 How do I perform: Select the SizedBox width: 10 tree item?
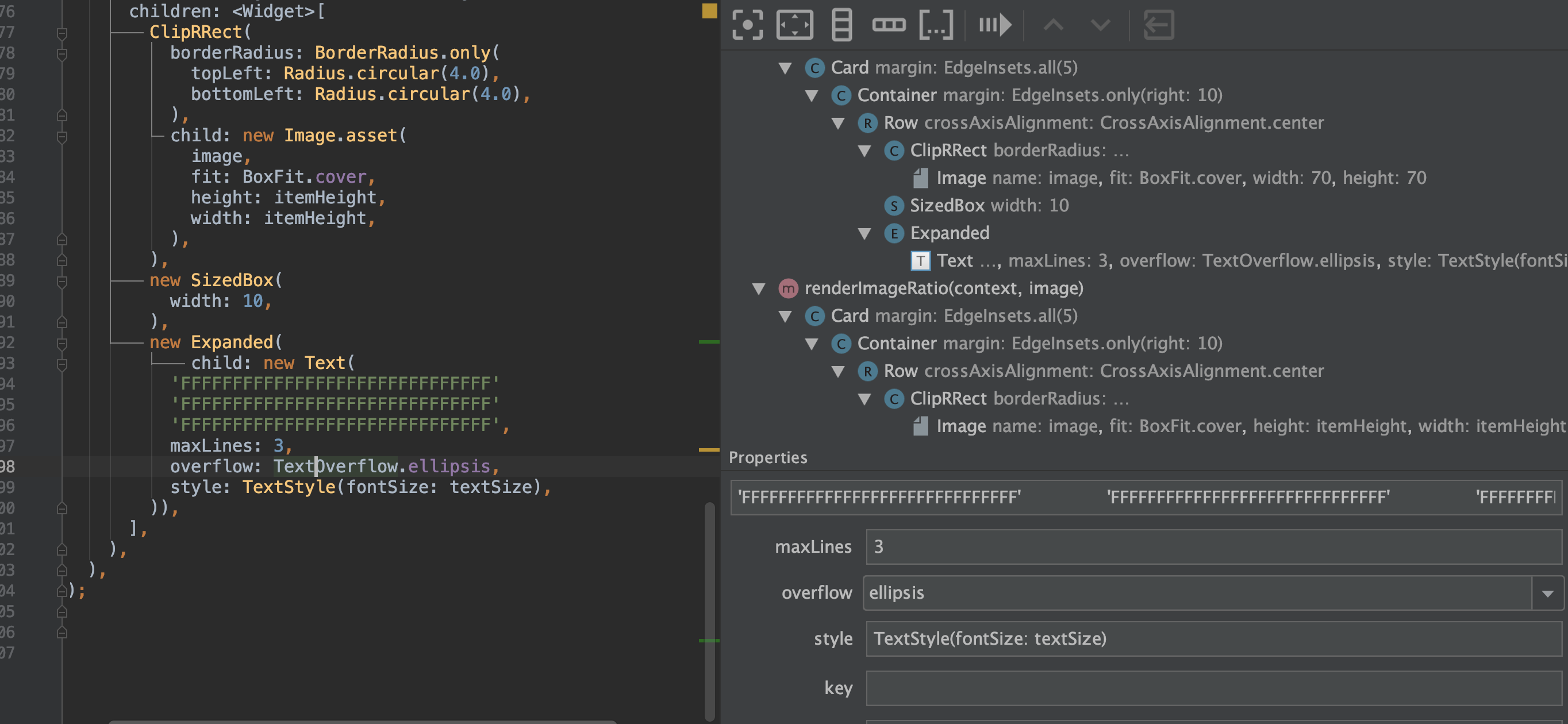click(989, 206)
